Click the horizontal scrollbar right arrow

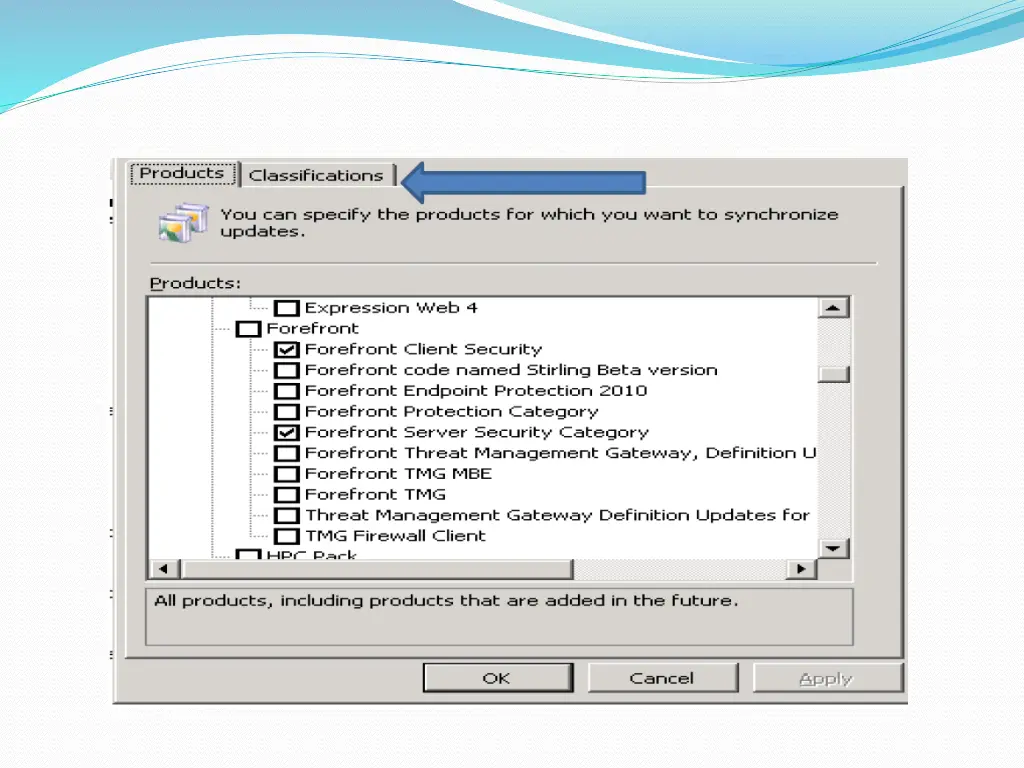coord(801,569)
